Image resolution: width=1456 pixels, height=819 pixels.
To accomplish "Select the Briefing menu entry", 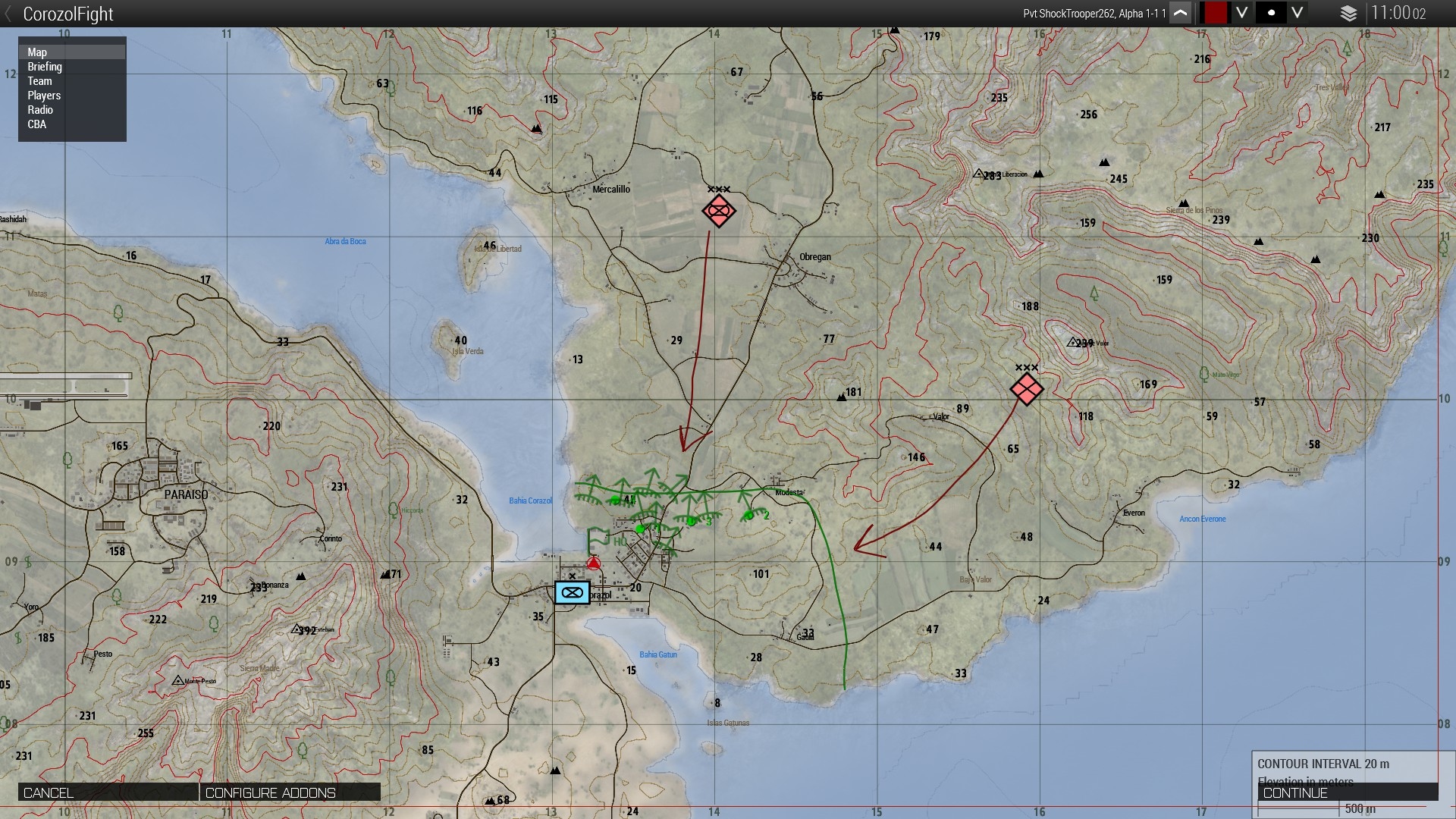I will tap(45, 67).
